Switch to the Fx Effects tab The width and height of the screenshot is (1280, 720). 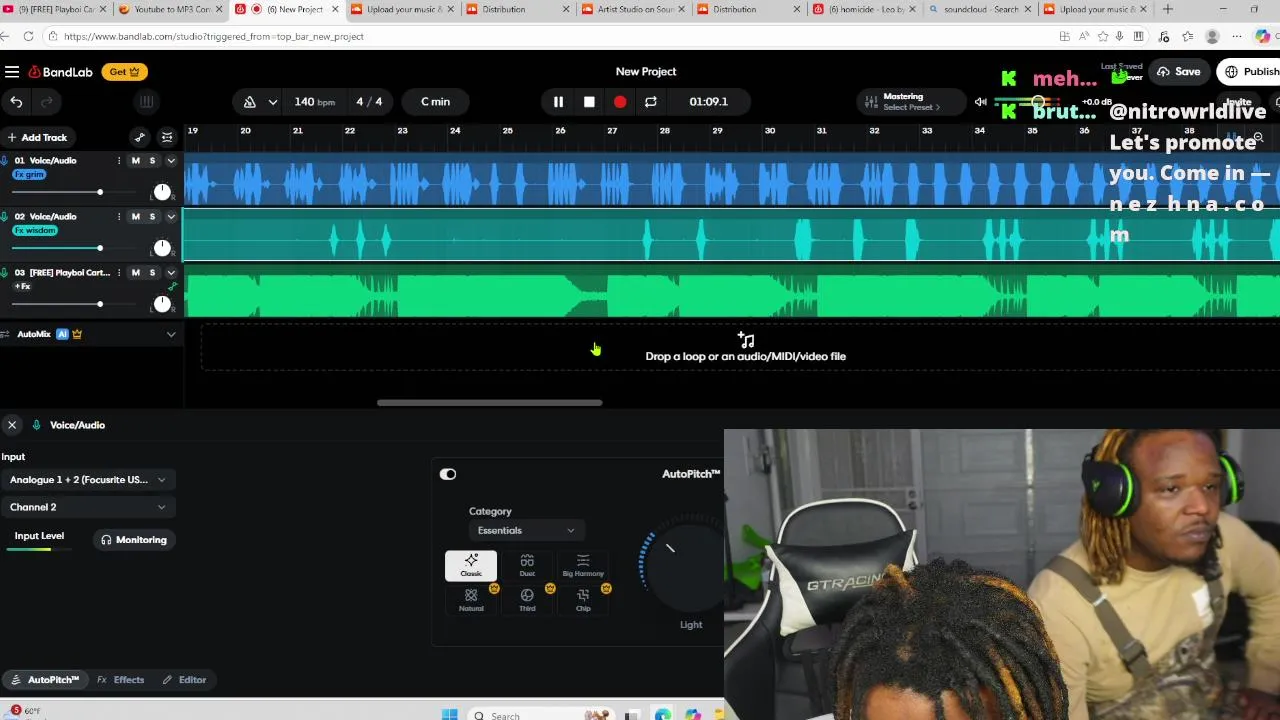121,680
